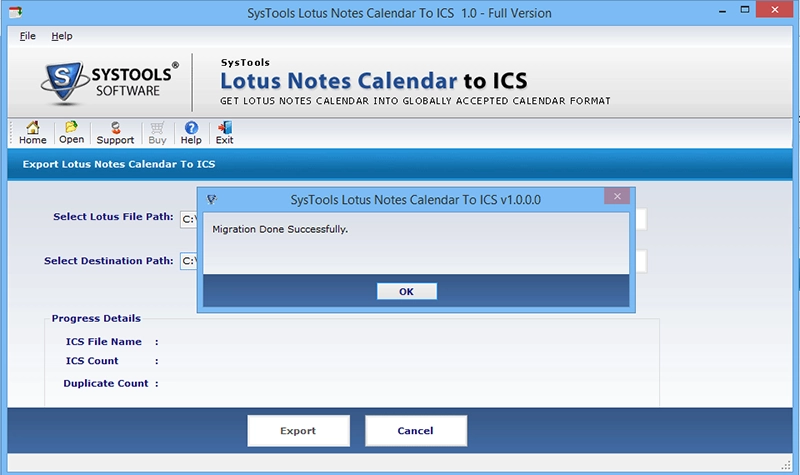Click the SysTools Software logo
Viewport: 800px width, 475px height.
pos(110,83)
